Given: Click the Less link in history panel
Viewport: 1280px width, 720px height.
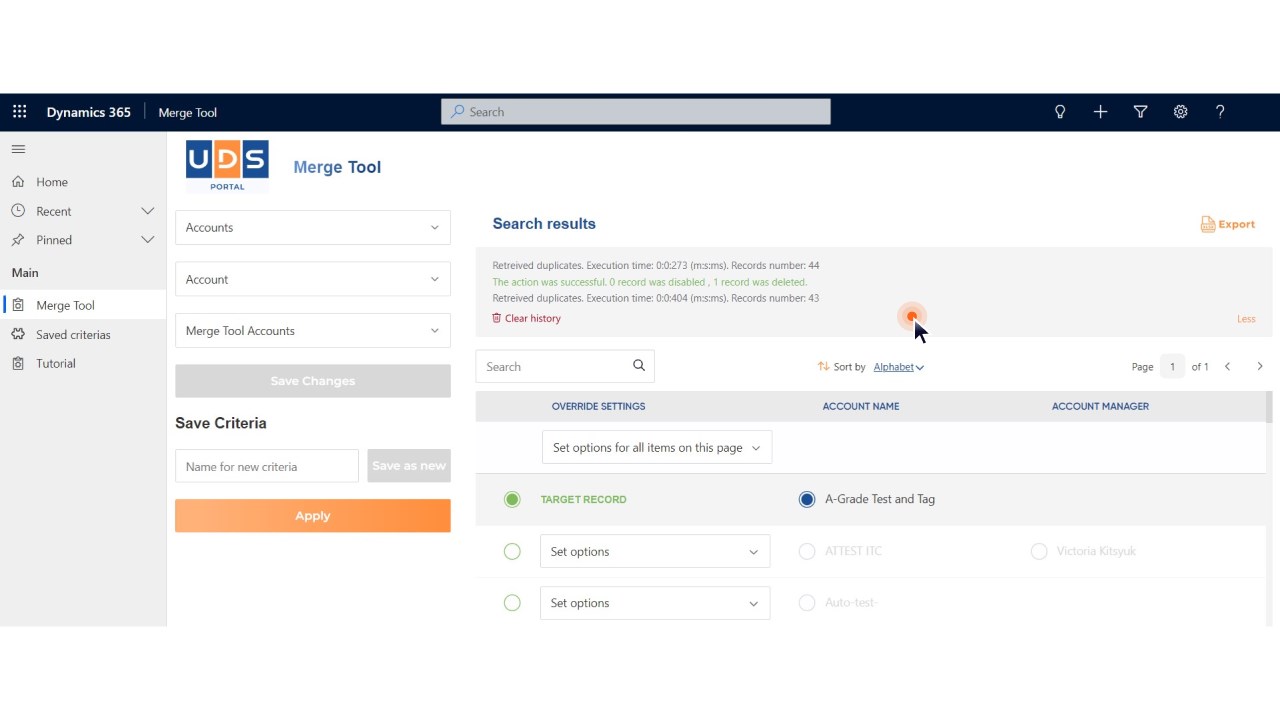Looking at the screenshot, I should [1246, 319].
